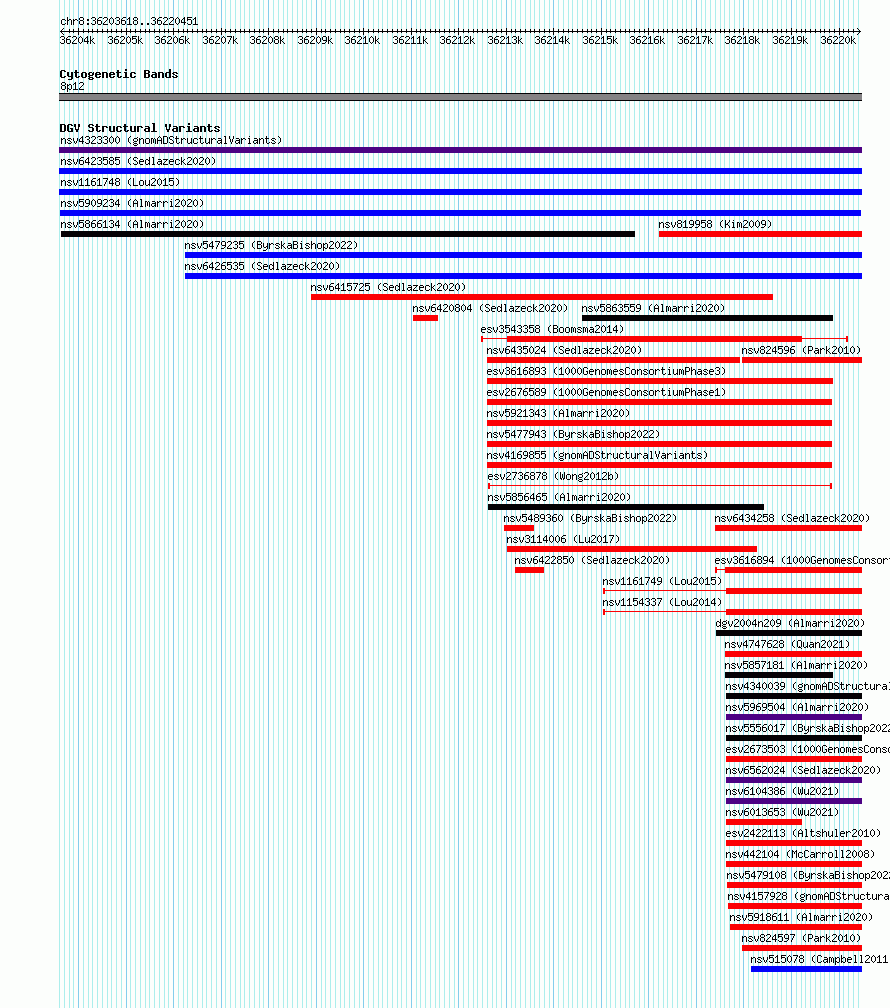The image size is (890, 1008).
Task: Open nsv5866134 (Almarri2020) variant
Action: click(x=132, y=224)
